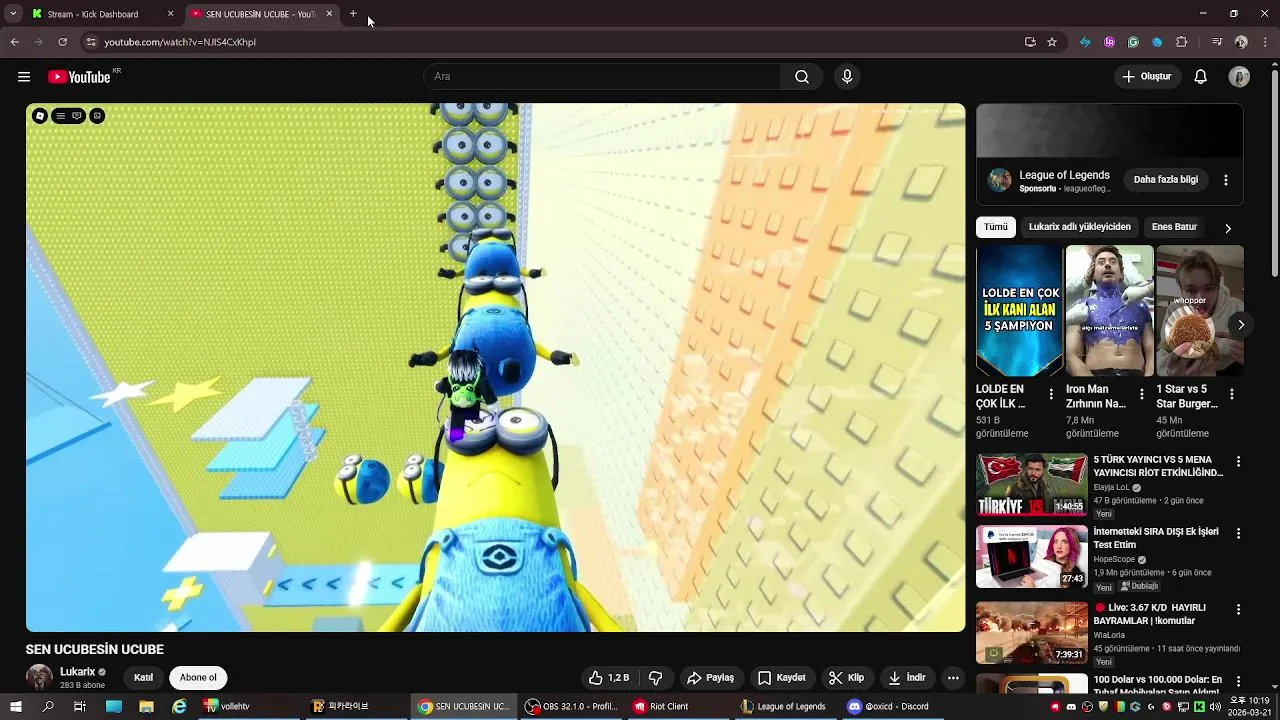This screenshot has width=1280, height=720.
Task: Open the Lukarix channel name link
Action: pyautogui.click(x=77, y=672)
